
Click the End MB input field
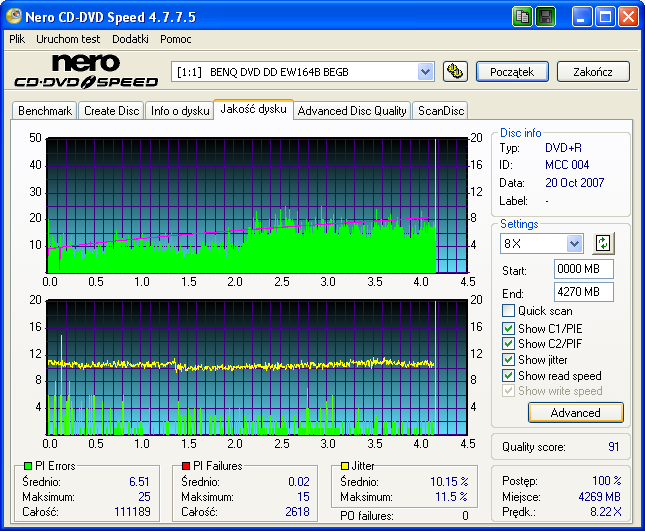click(583, 292)
